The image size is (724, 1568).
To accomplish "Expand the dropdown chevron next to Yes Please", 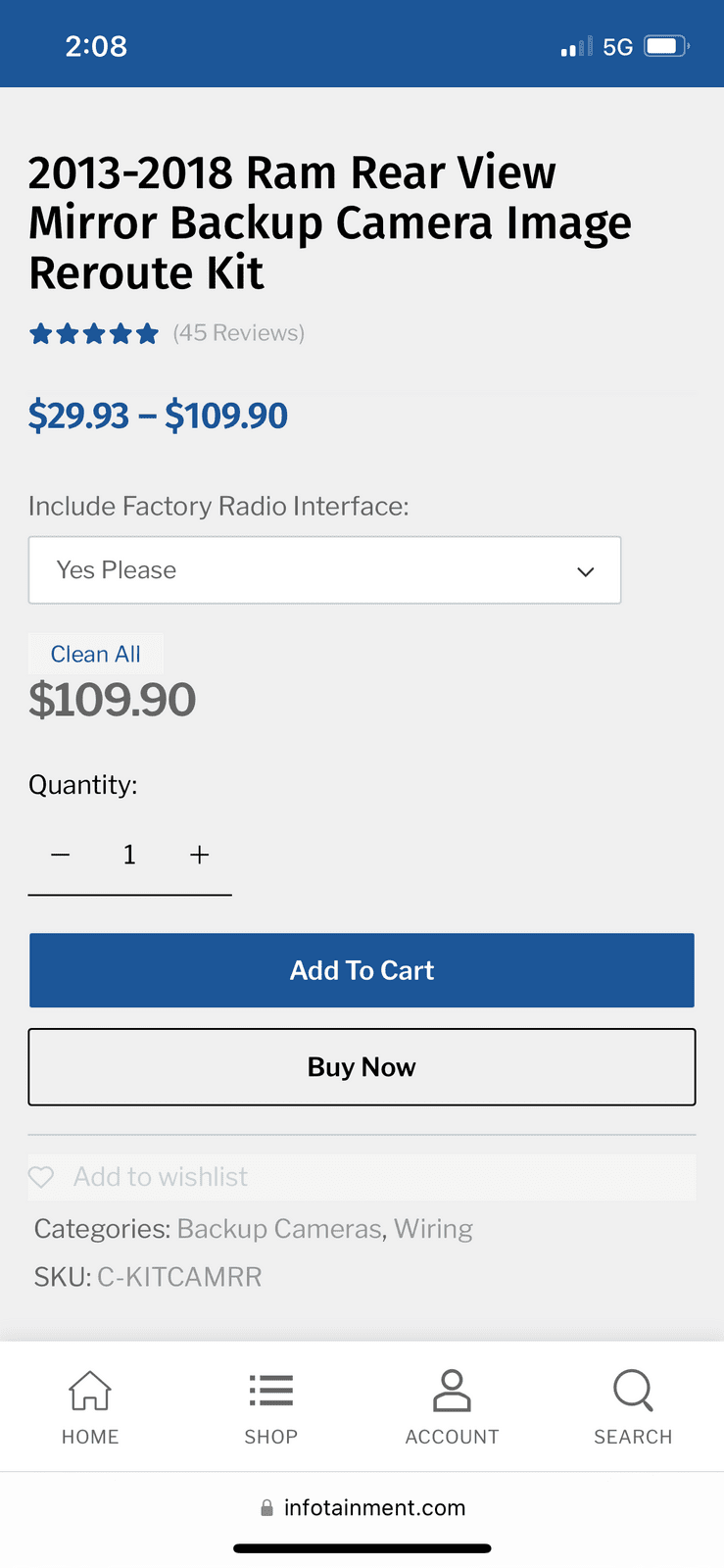I will [x=586, y=571].
